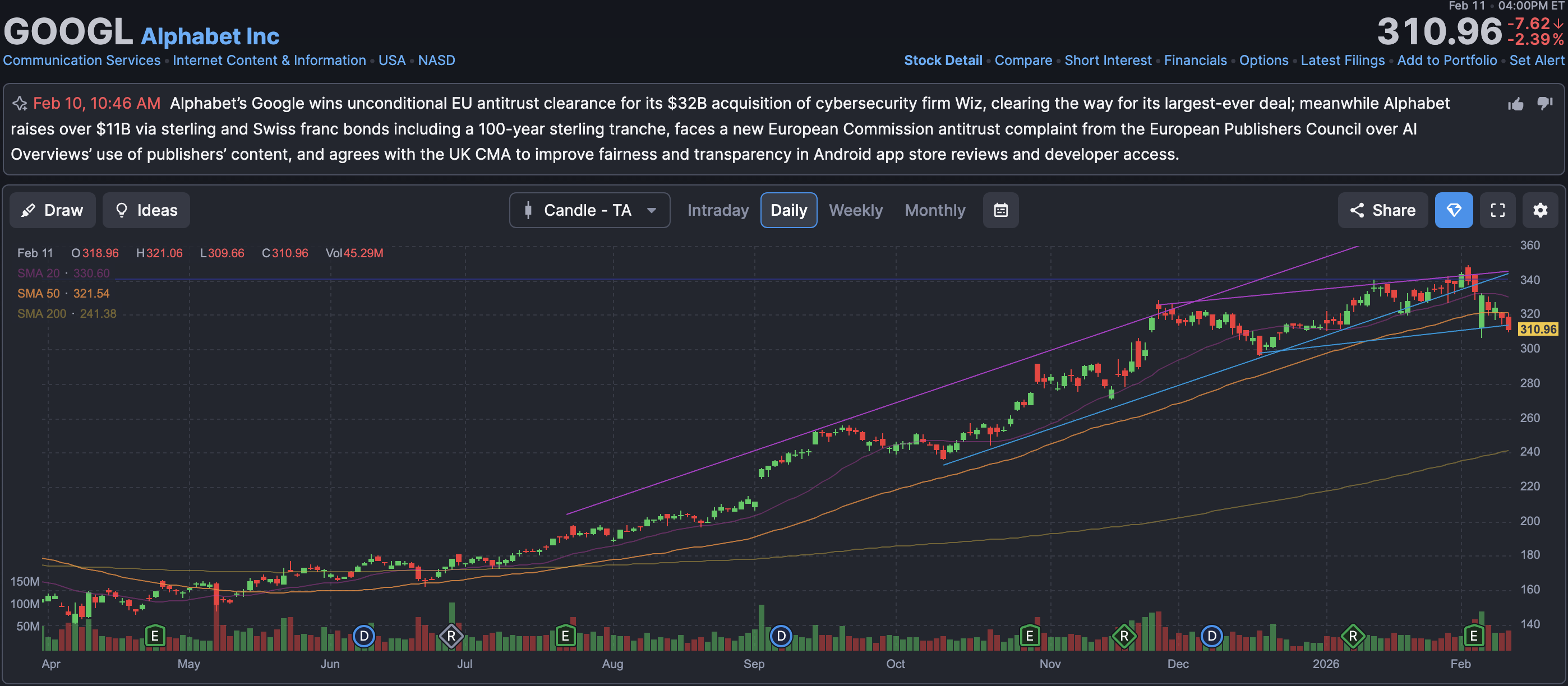Click the R marker near July

tap(451, 636)
